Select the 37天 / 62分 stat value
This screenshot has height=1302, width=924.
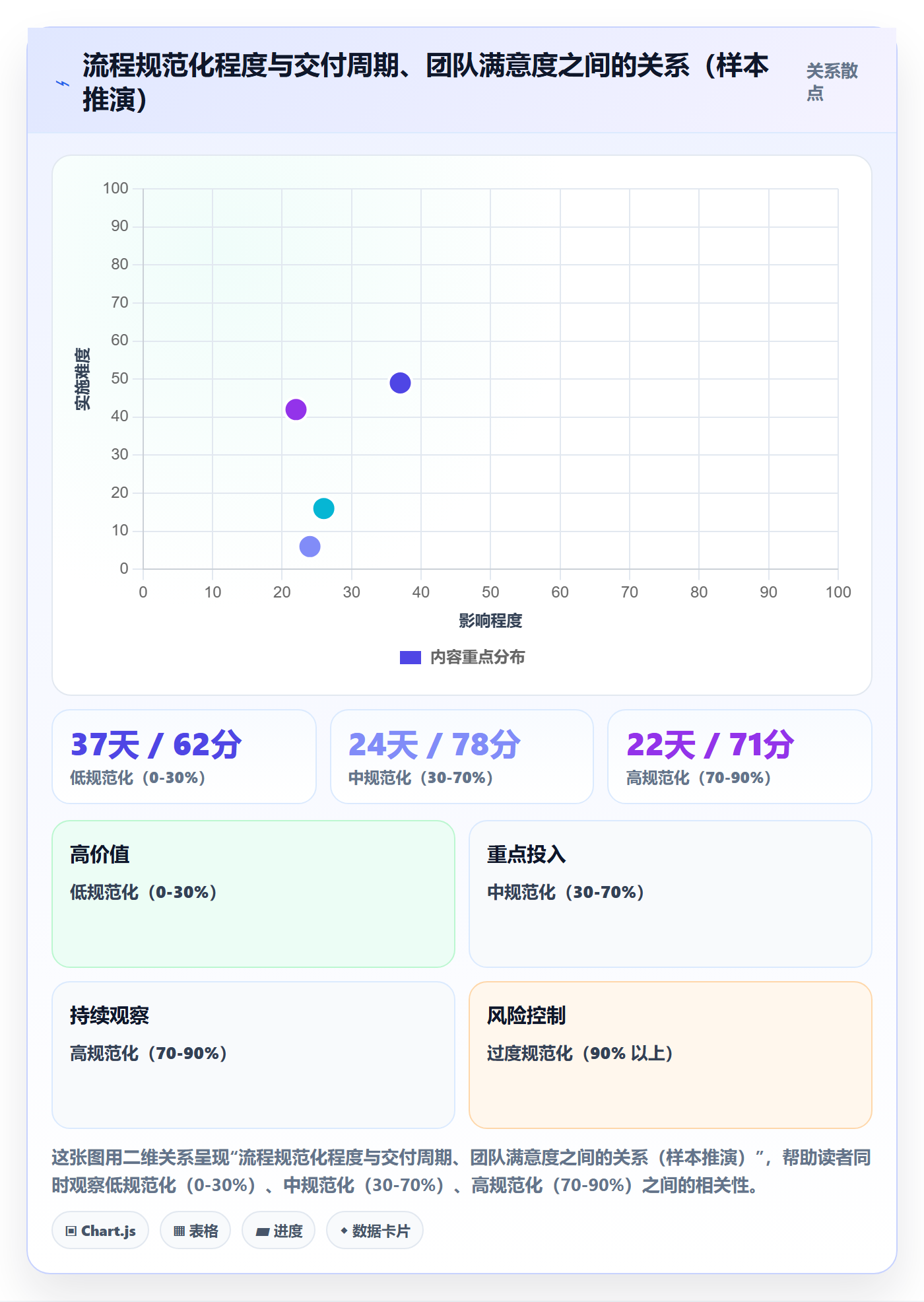click(156, 745)
